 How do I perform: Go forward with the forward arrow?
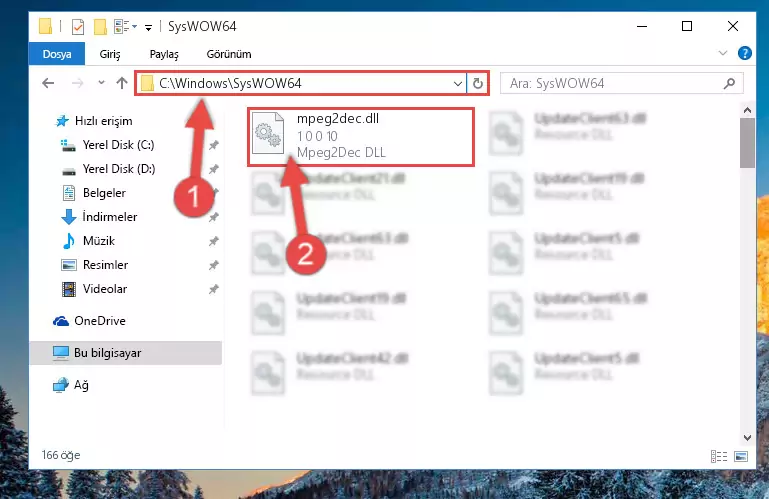click(x=77, y=83)
